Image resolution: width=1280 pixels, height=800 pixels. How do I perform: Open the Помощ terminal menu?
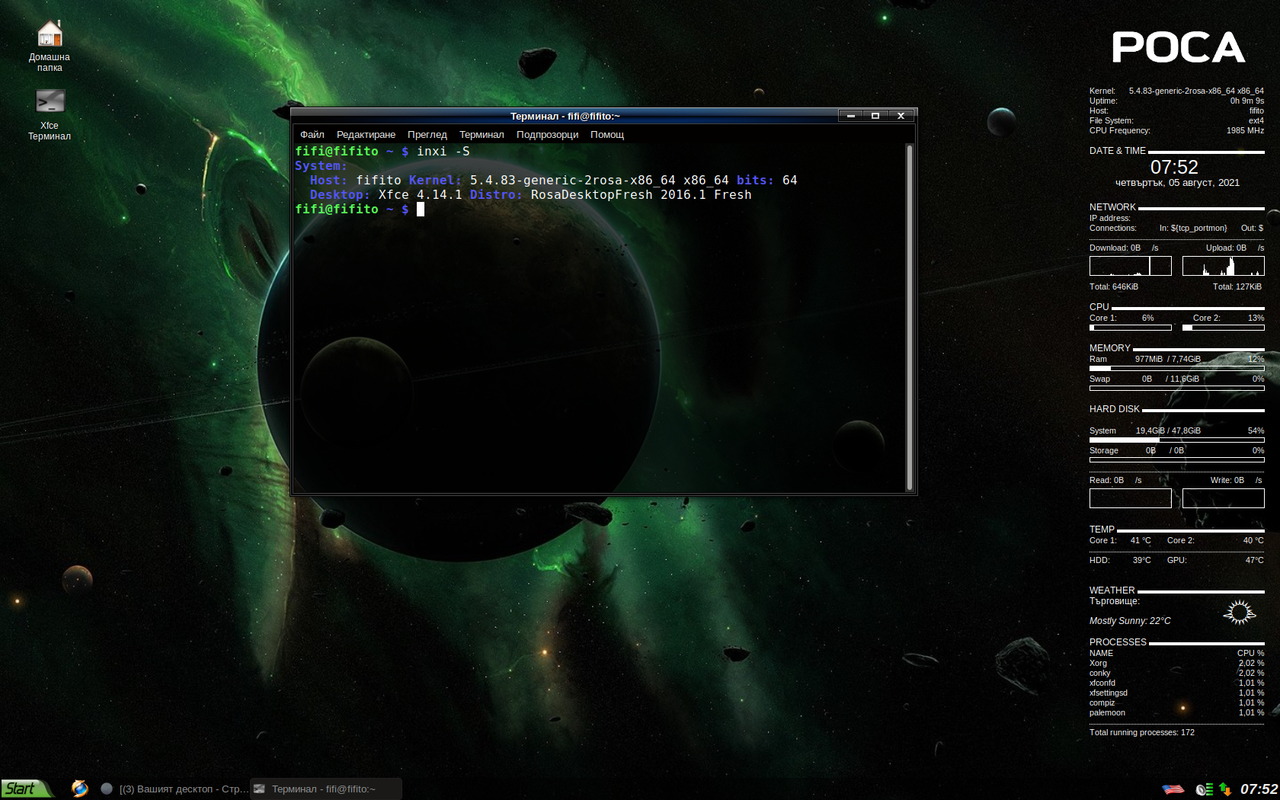pyautogui.click(x=607, y=134)
